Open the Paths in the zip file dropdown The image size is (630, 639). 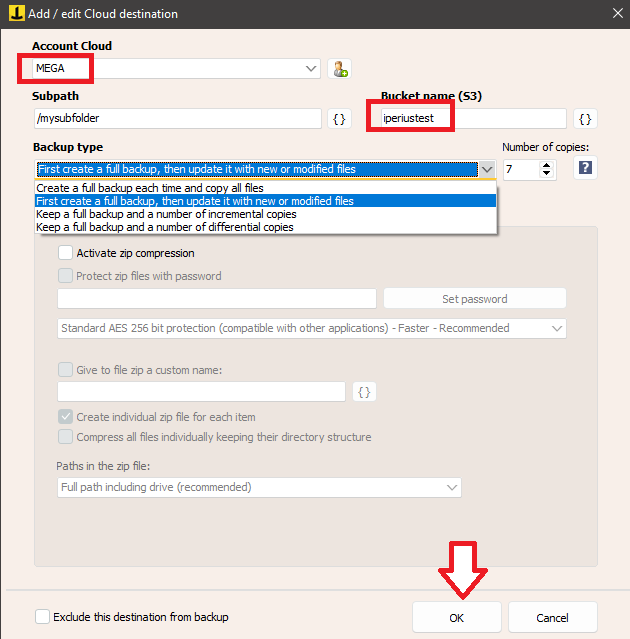(450, 488)
